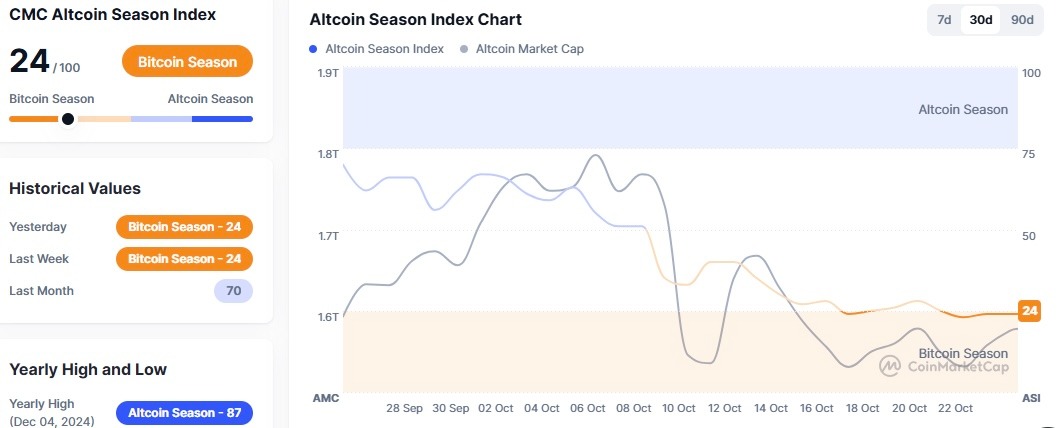
Task: Click the Last Month value 70 pill
Action: pos(233,291)
